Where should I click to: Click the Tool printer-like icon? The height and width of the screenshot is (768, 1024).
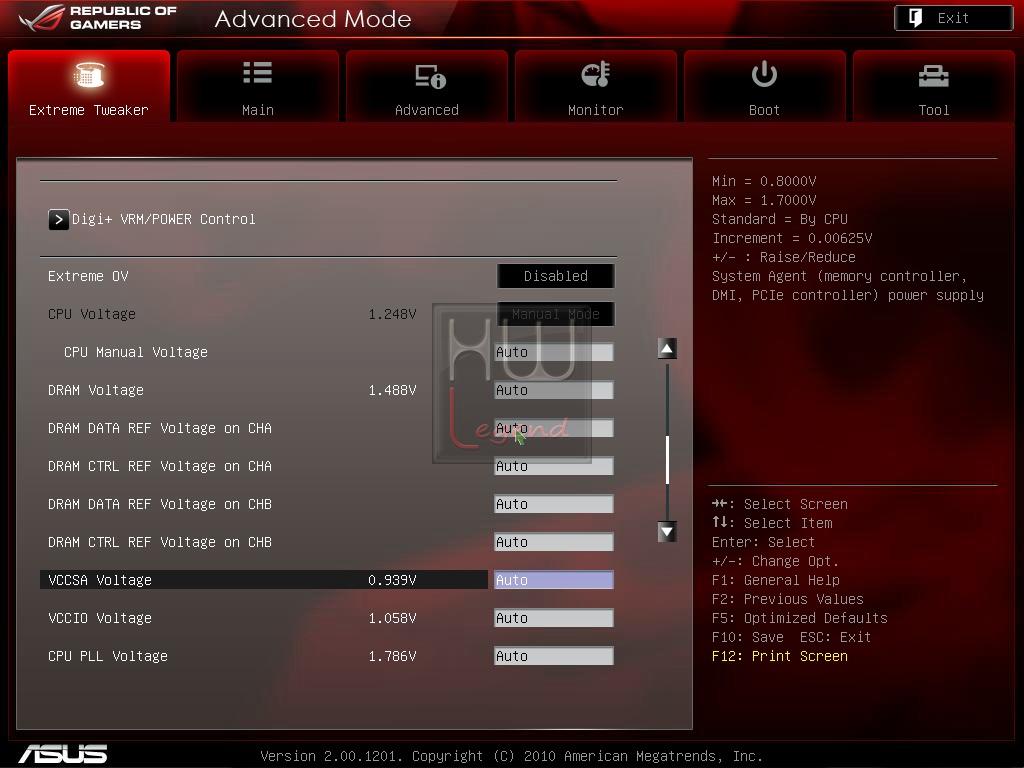pyautogui.click(x=933, y=76)
